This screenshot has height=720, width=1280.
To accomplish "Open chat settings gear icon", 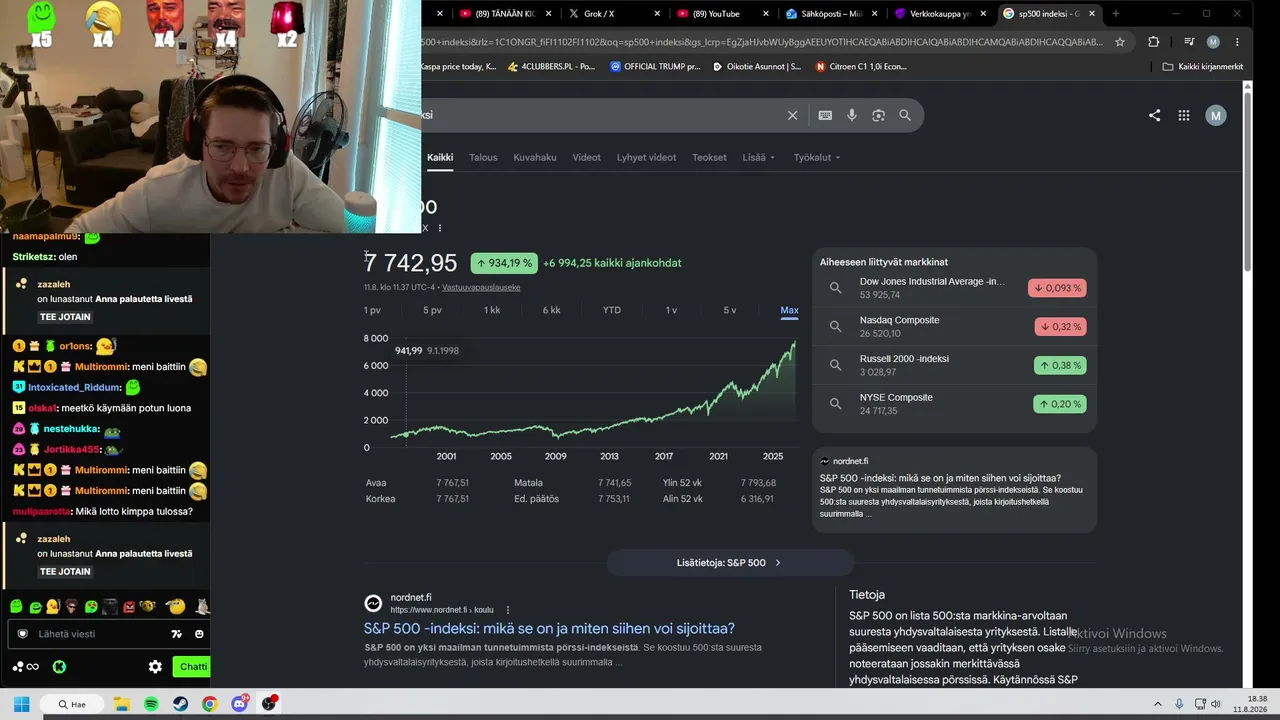I will tap(155, 667).
